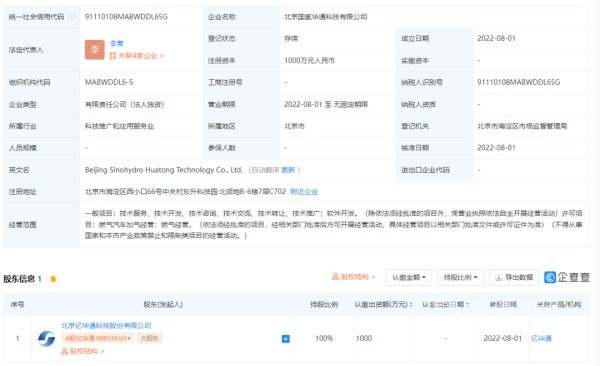This screenshot has width=600, height=366.
Task: Open the 亿华通 related product link
Action: 541,338
